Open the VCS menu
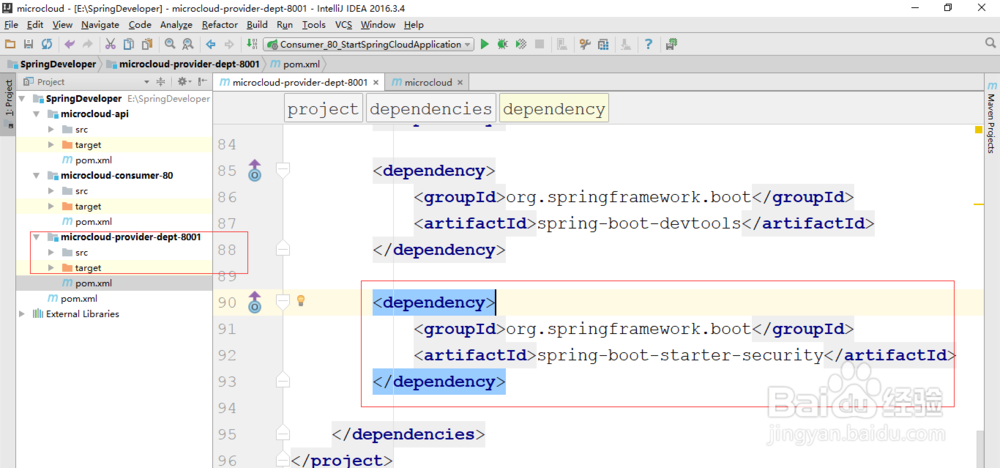The image size is (1000, 468). pos(344,25)
